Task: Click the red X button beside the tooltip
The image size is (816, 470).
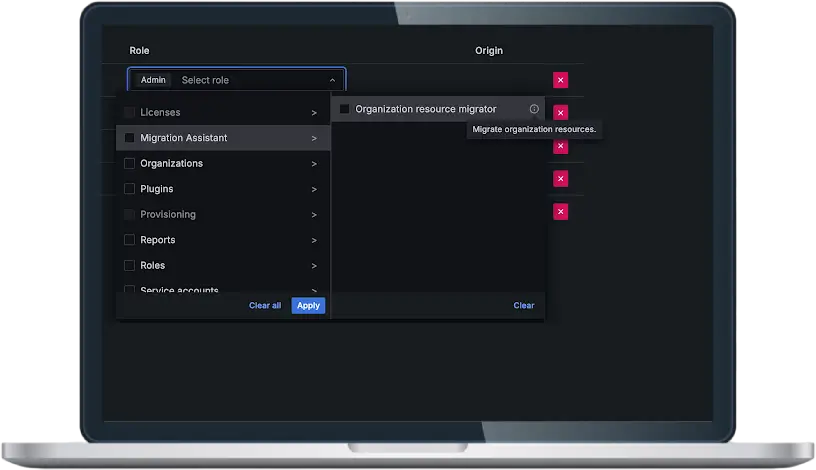Action: (x=560, y=146)
